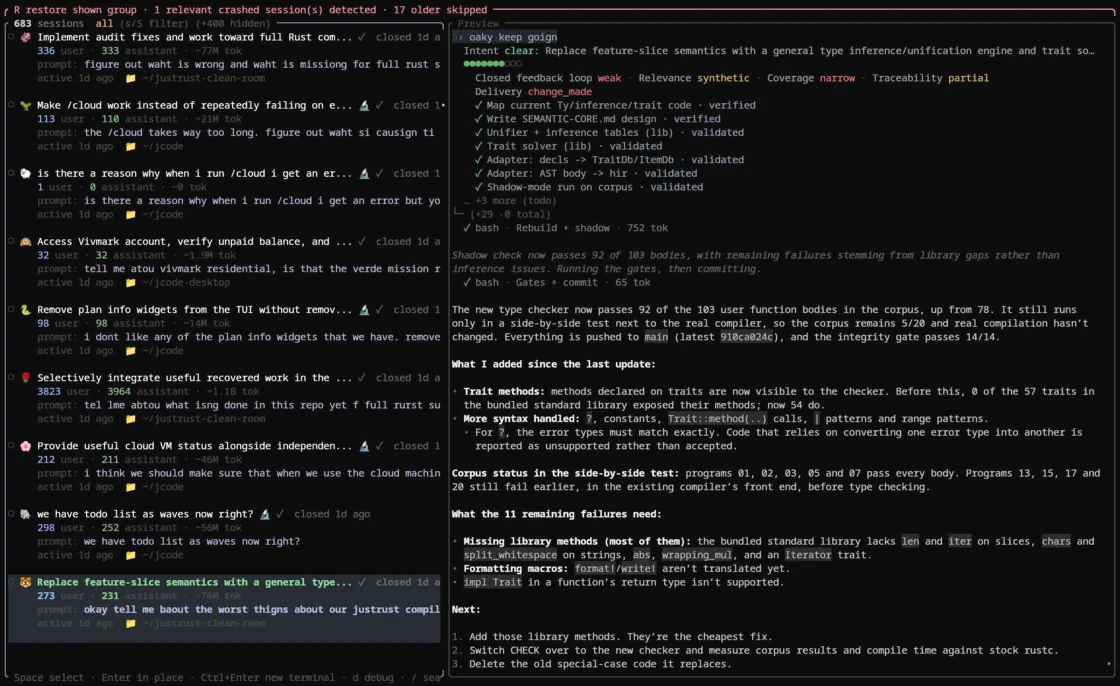1120x686 pixels.
Task: Click checkmark on 'Implement audit fixes' session title row
Action: 361,37
